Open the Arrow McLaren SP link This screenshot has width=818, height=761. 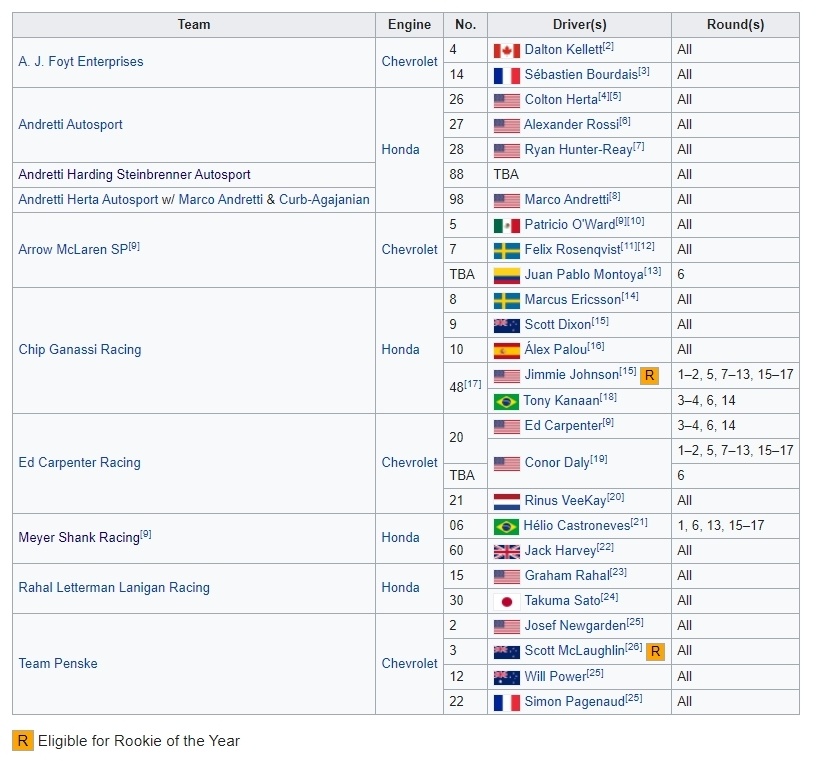(x=73, y=249)
